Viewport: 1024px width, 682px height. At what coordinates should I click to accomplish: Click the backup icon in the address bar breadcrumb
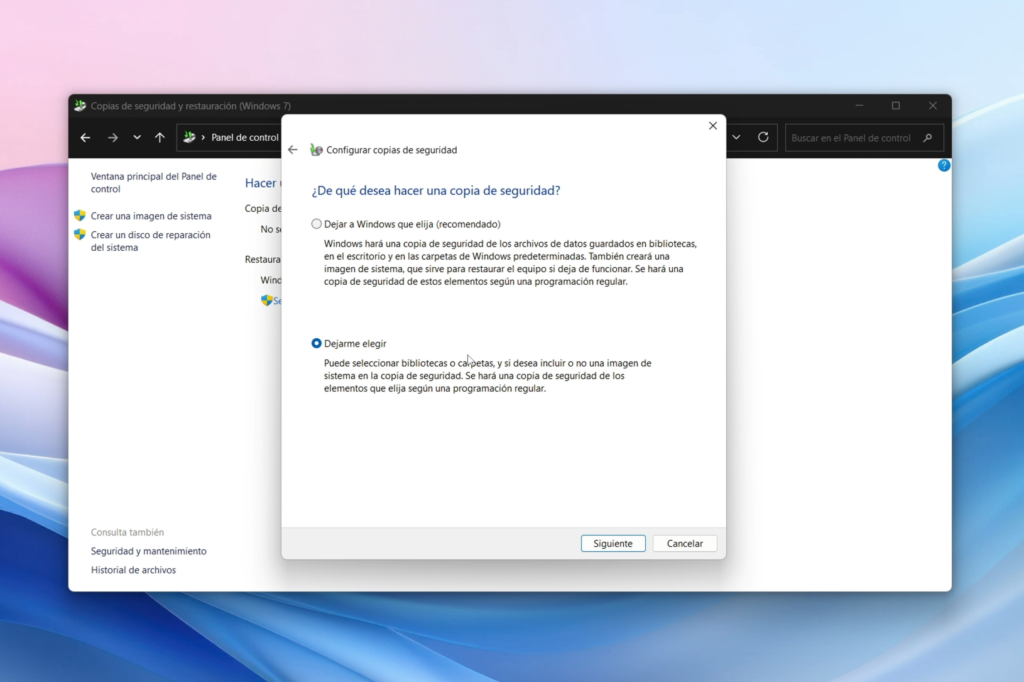click(187, 137)
